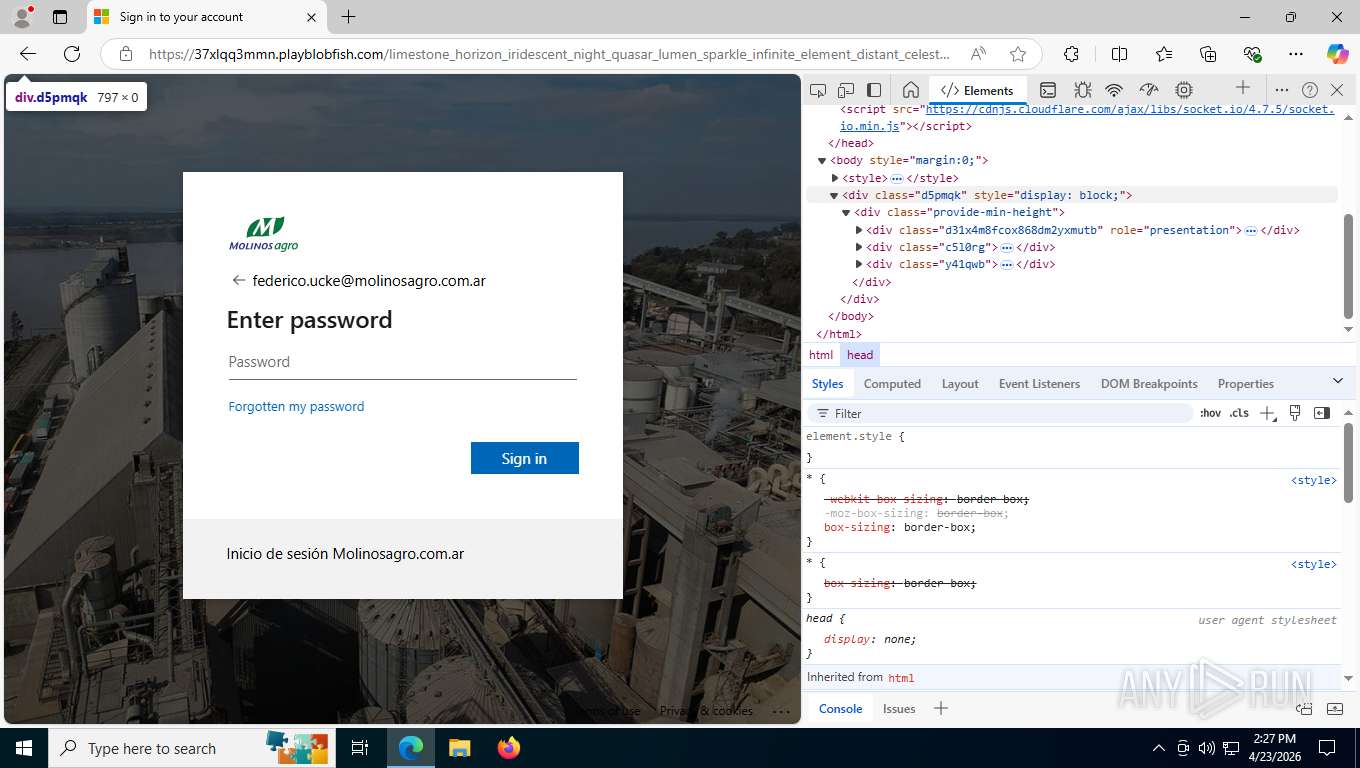Open the DevTools Welcome home icon
Image resolution: width=1360 pixels, height=768 pixels.
tap(910, 90)
